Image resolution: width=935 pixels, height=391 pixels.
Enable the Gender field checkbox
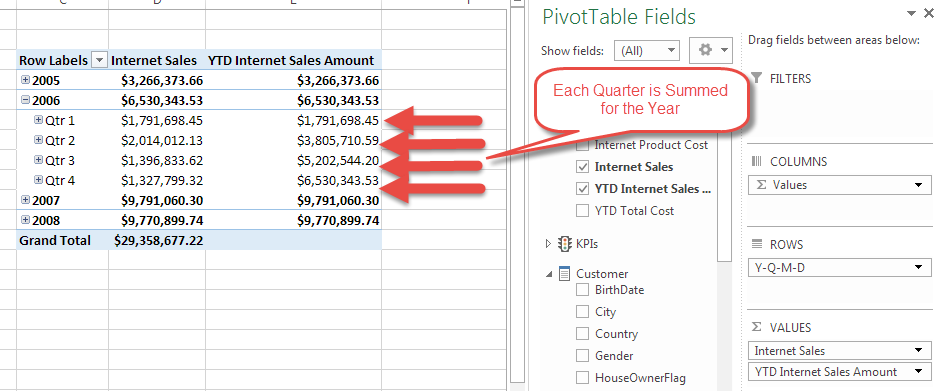click(583, 356)
